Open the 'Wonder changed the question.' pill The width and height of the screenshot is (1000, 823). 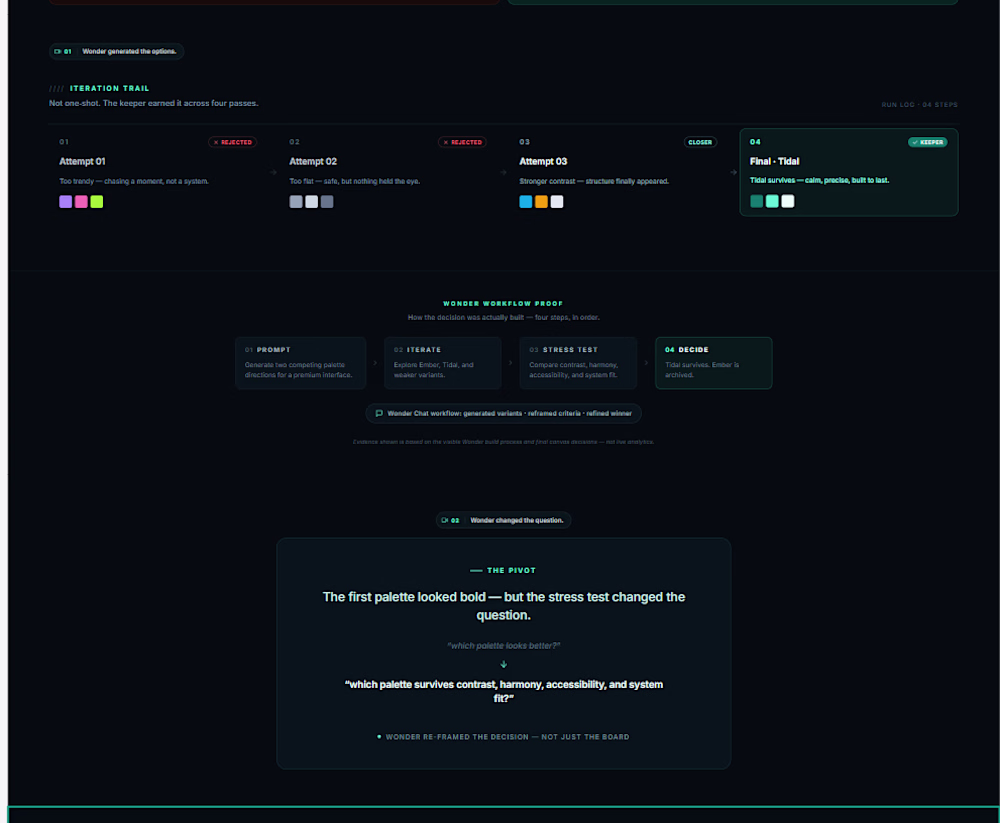click(503, 521)
